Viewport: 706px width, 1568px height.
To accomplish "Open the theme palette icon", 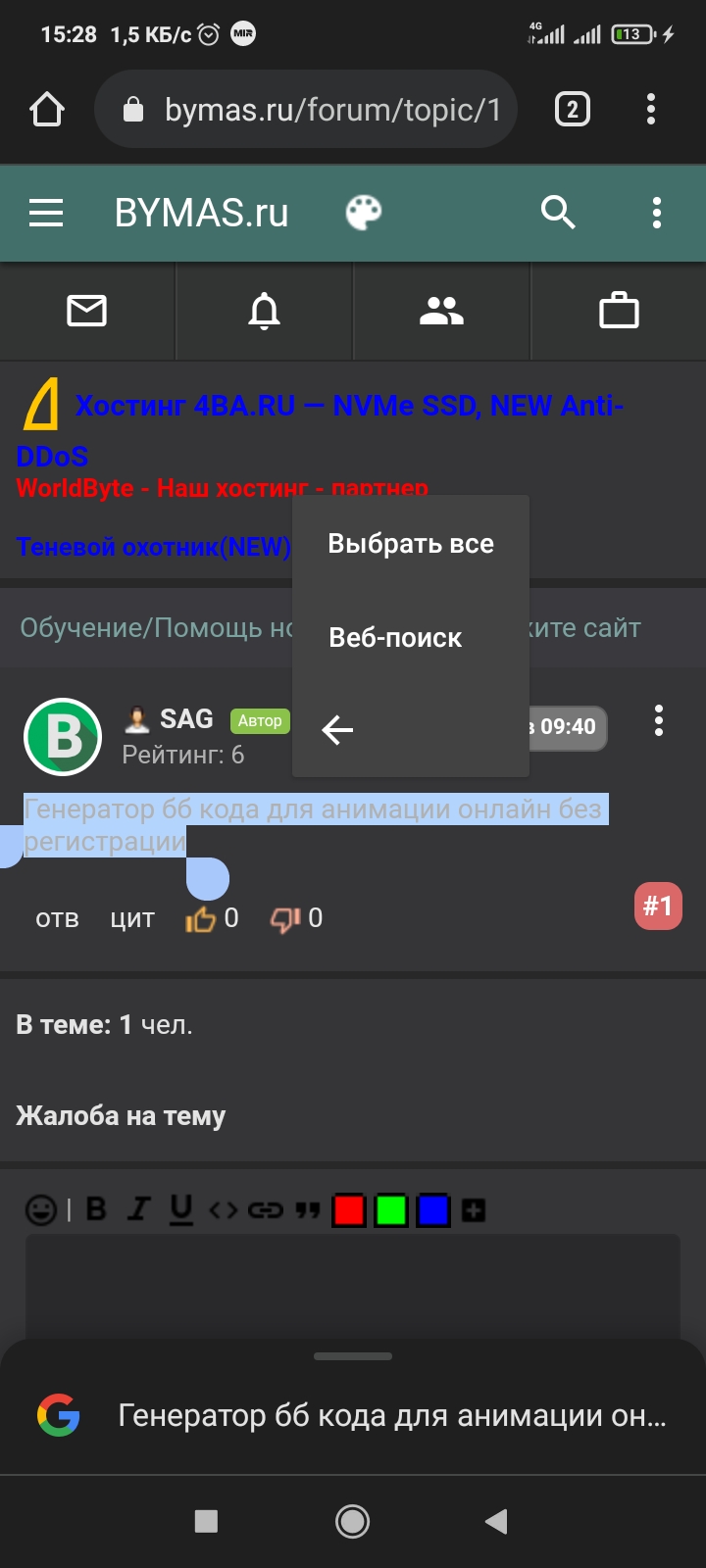I will pos(364,213).
